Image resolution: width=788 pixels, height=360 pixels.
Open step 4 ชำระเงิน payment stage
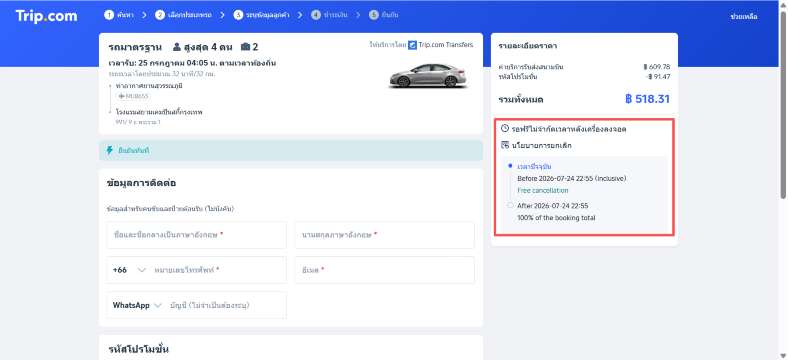329,15
